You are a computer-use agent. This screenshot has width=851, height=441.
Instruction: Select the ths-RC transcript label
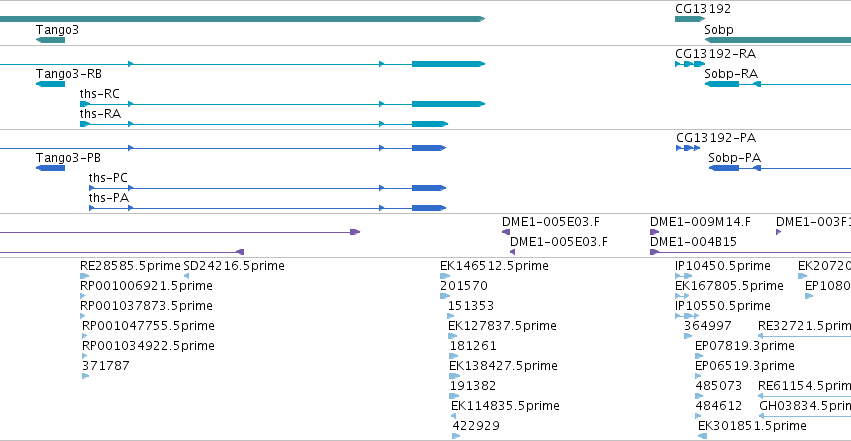click(99, 94)
